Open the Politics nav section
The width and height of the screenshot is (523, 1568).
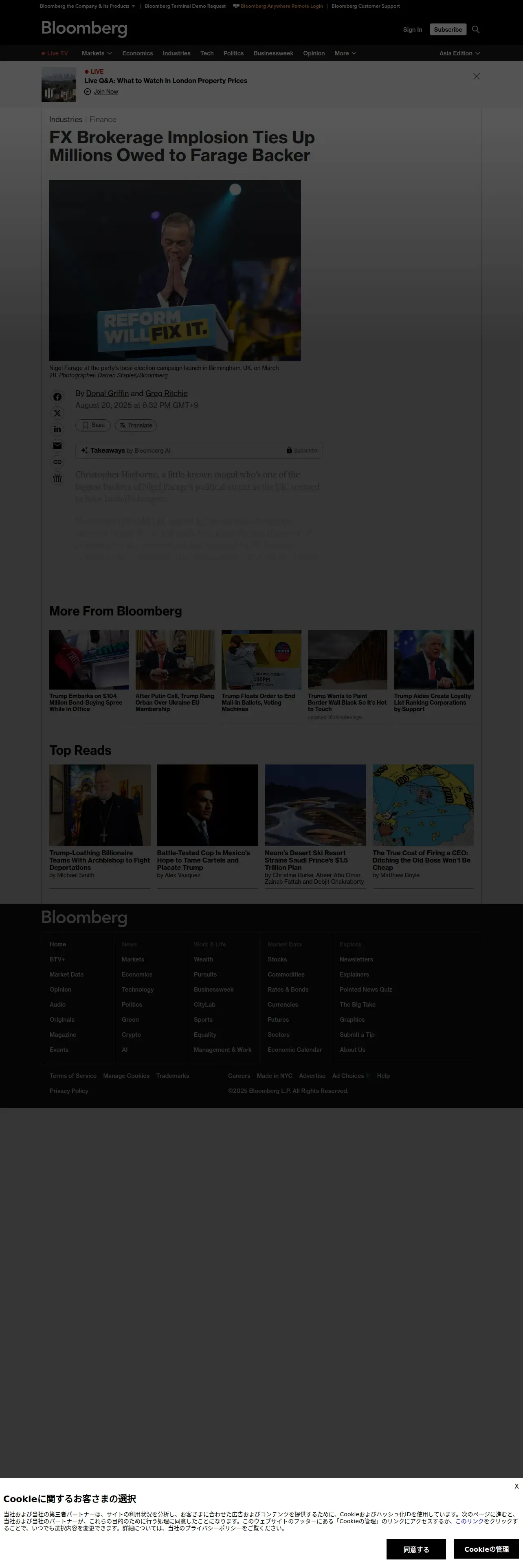(233, 54)
